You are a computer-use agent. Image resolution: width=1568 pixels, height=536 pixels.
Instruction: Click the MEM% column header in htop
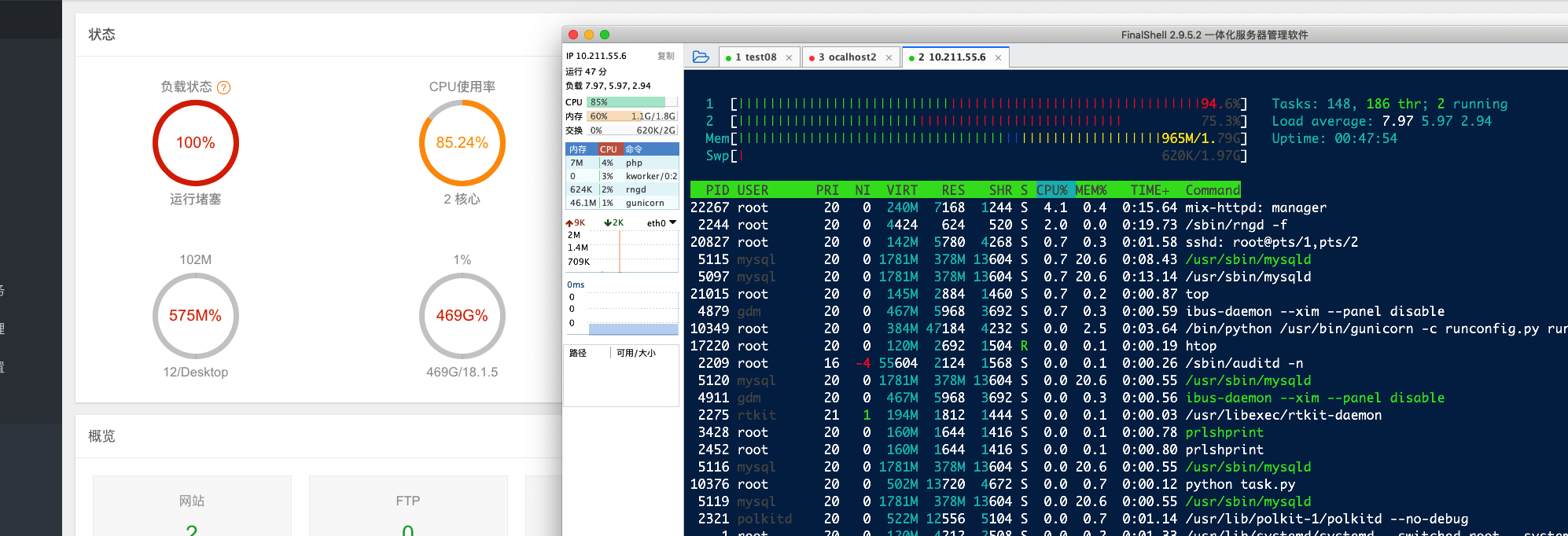point(1091,190)
